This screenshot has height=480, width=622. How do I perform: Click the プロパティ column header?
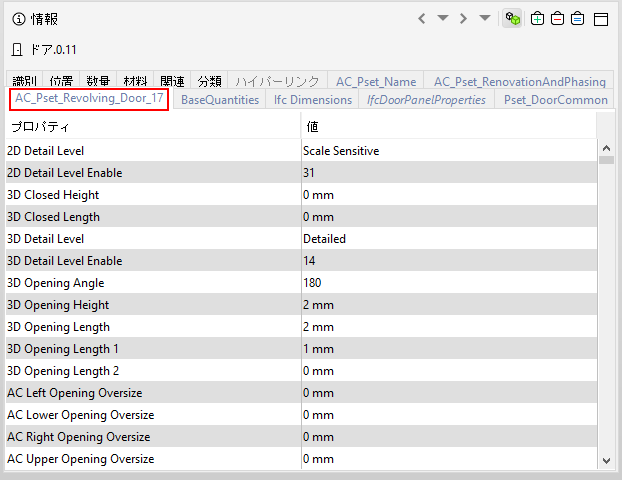click(x=153, y=126)
